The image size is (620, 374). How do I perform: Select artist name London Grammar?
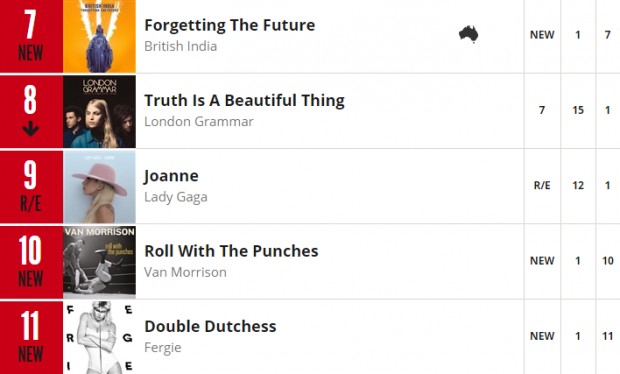[x=199, y=121]
